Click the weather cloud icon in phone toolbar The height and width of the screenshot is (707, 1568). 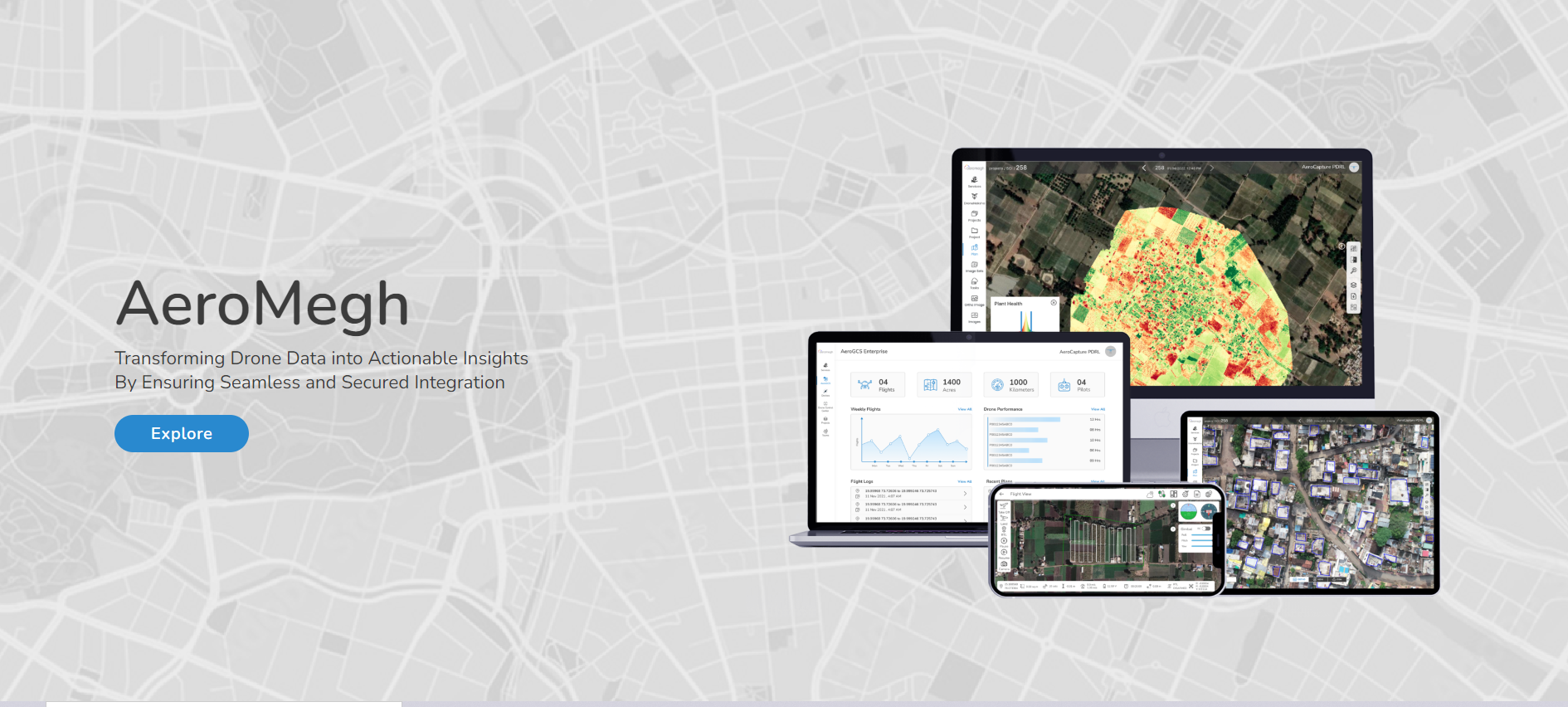(1150, 495)
